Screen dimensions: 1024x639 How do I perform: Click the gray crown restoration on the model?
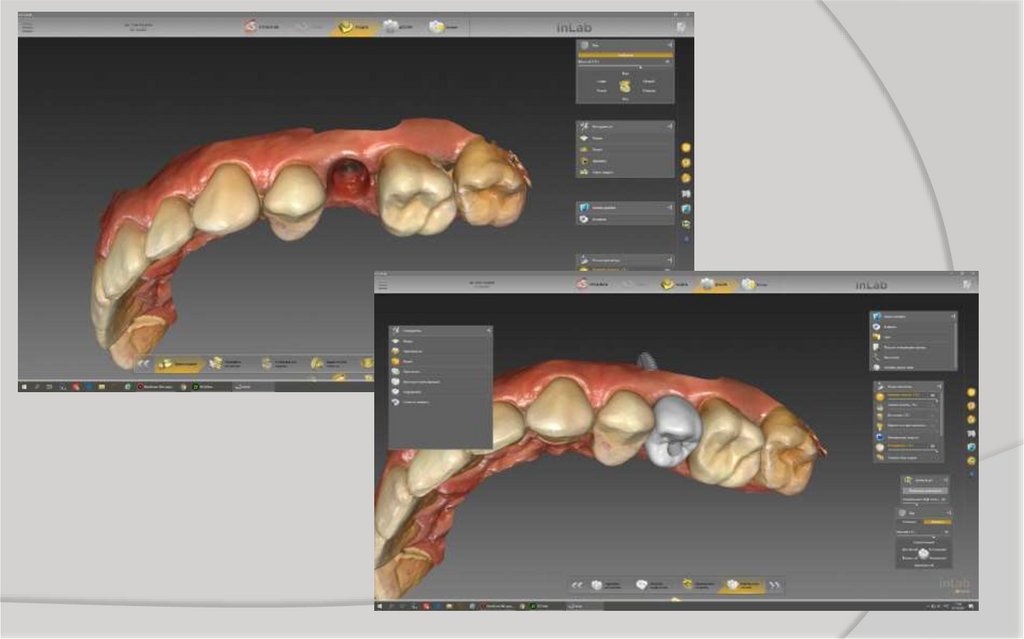[x=671, y=431]
